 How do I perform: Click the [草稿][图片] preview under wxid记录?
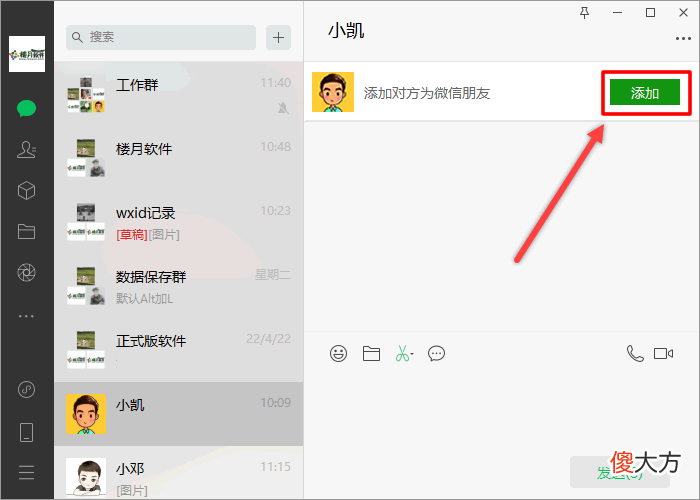pyautogui.click(x=148, y=234)
